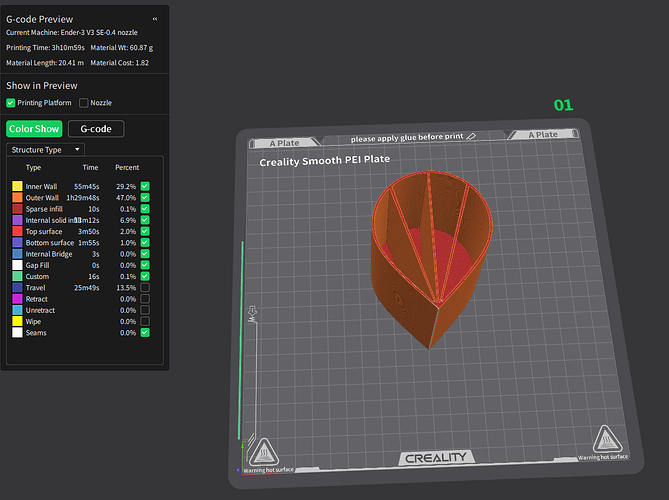669x500 pixels.
Task: Uncheck Sparse infill visibility
Action: click(145, 209)
